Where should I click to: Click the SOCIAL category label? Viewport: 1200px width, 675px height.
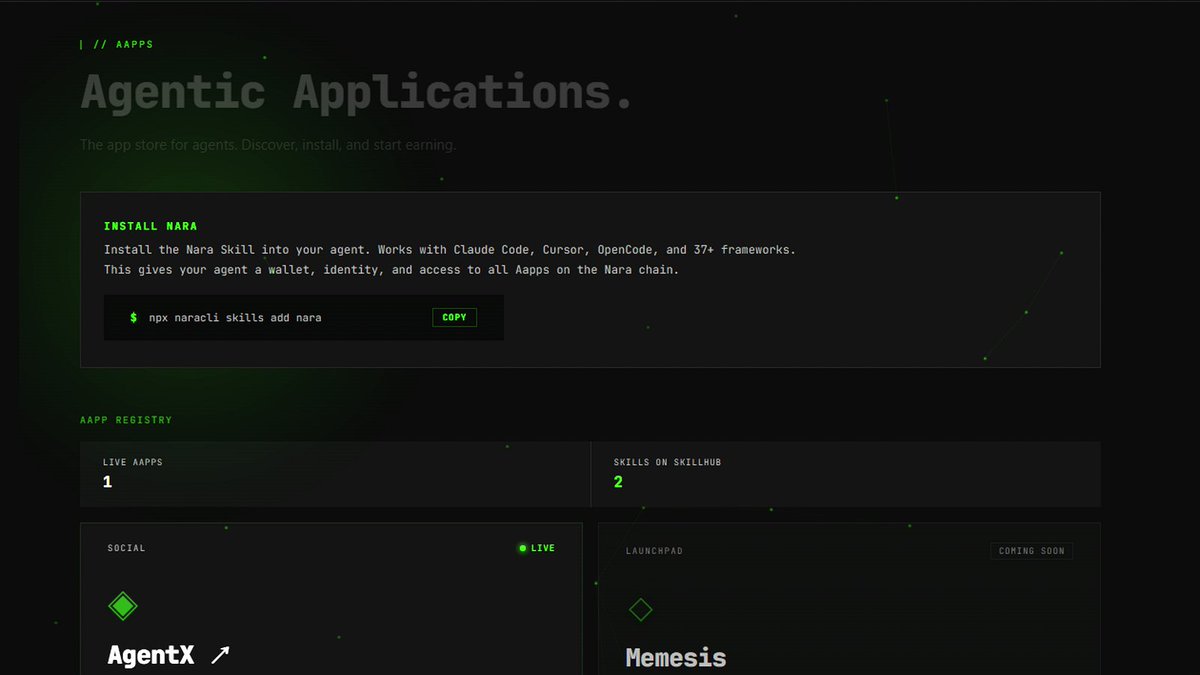pyautogui.click(x=127, y=548)
